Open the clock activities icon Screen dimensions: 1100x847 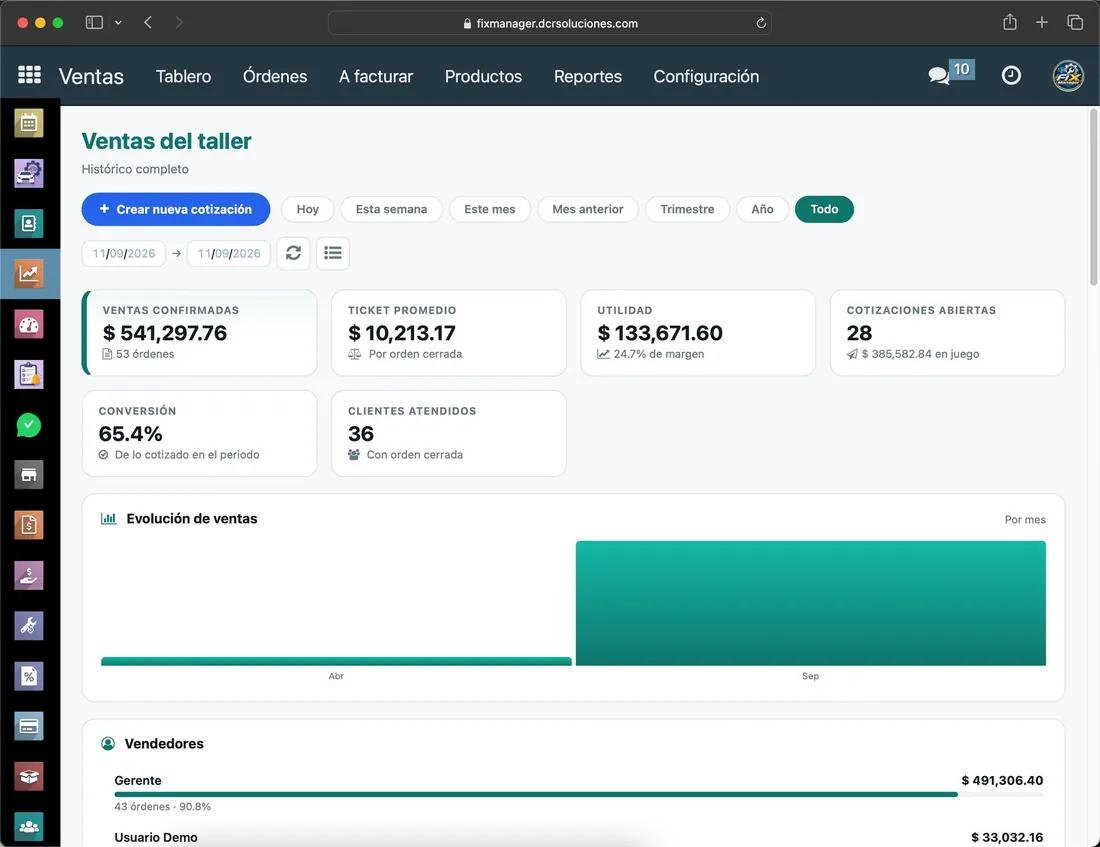[1011, 75]
